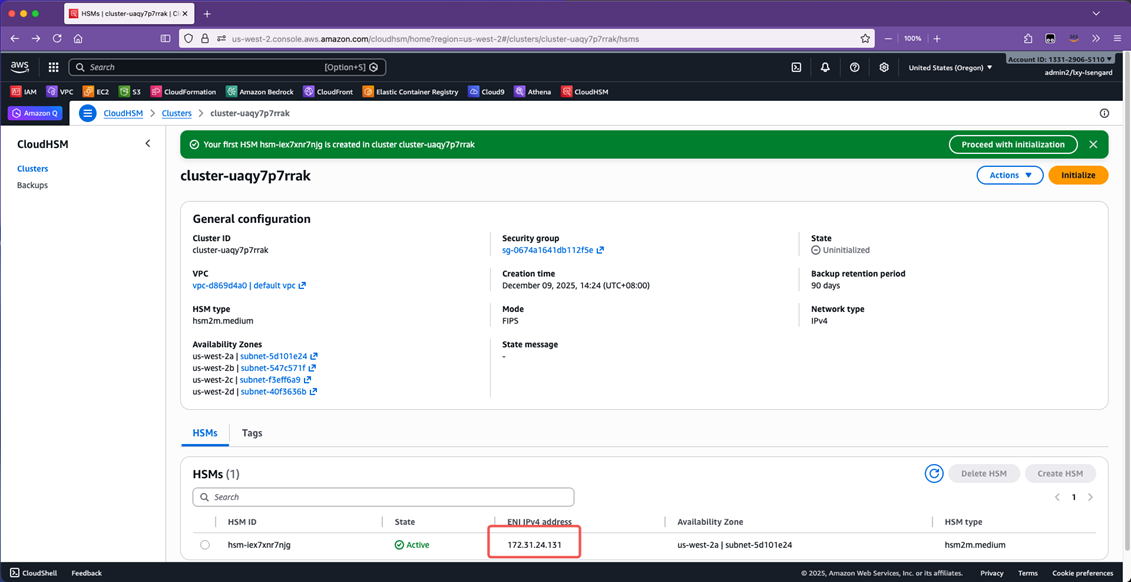This screenshot has width=1131, height=582.
Task: Collapse the CloudHSM sidebar
Action: click(x=148, y=144)
